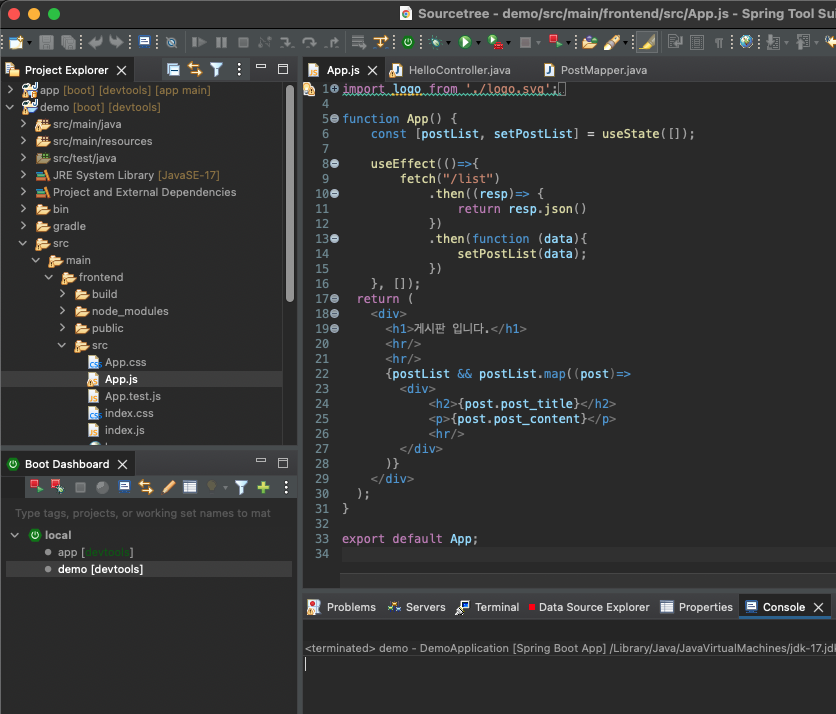Screen dimensions: 836x714
Task: Click the pencil icon in Boot Dashboard
Action: [x=168, y=487]
